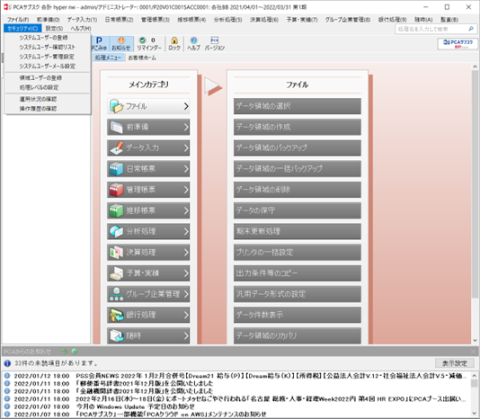Screen dimensions: 480x419
Task: Expand the 管理帳票 category chevron
Action: click(186, 190)
